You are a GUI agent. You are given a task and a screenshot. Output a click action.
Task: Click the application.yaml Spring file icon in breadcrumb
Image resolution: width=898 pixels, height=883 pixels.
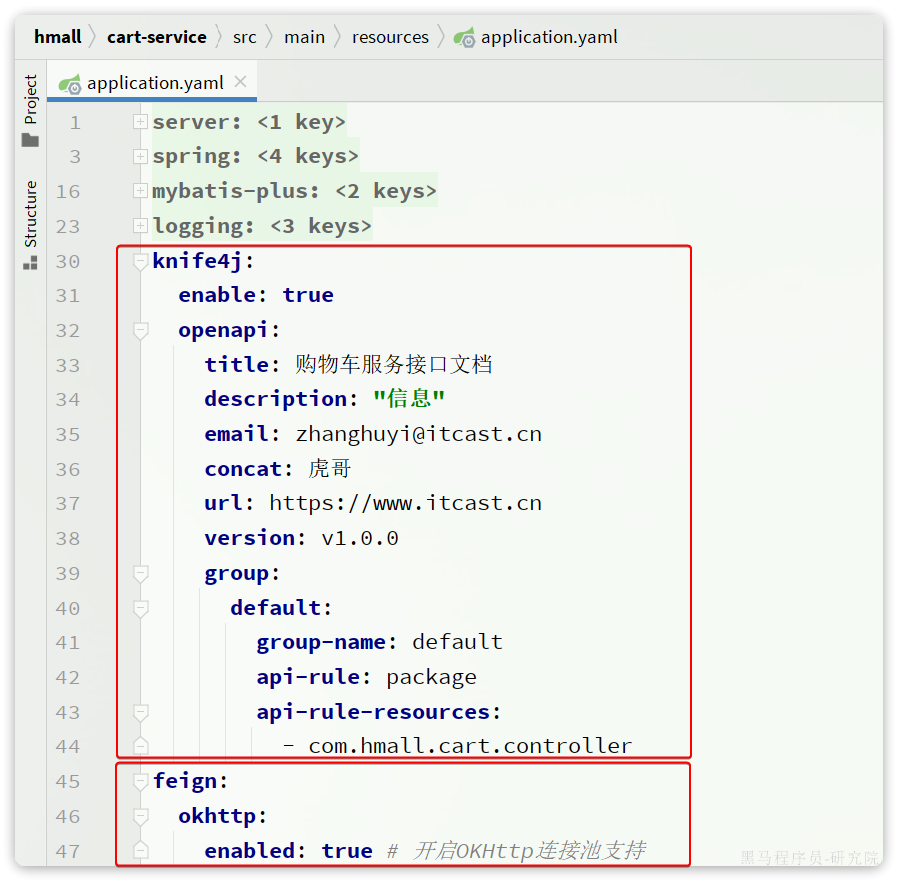click(x=464, y=38)
